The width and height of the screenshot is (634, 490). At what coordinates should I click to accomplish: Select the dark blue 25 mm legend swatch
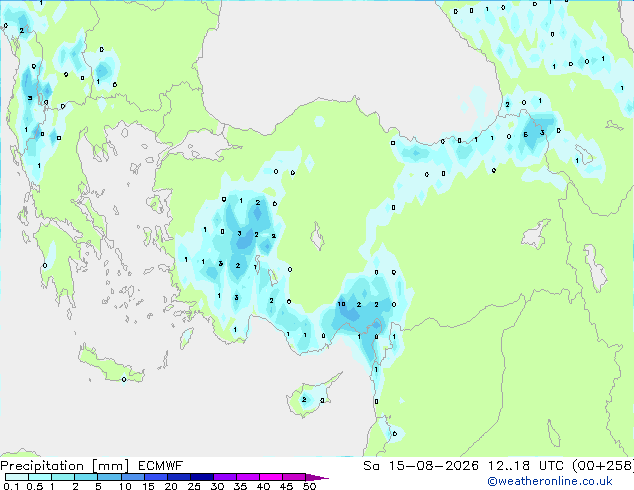click(202, 477)
